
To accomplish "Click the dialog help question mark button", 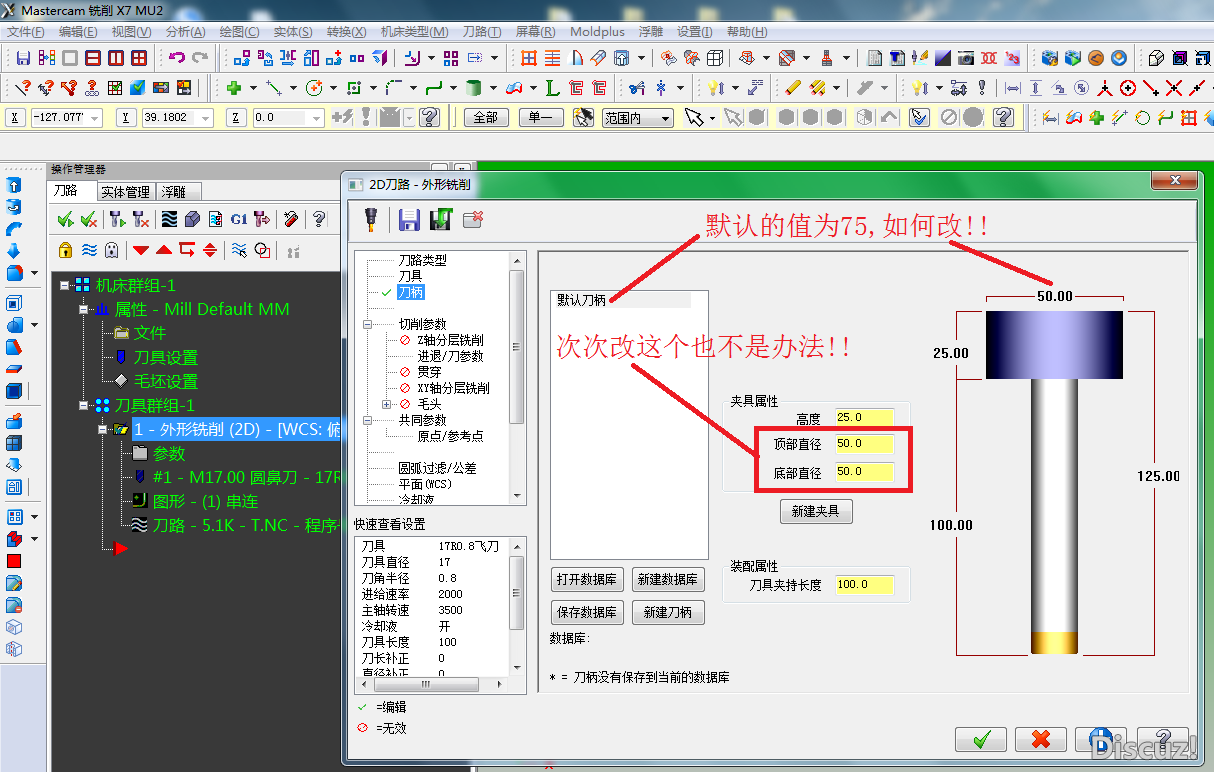I will pyautogui.click(x=1163, y=739).
